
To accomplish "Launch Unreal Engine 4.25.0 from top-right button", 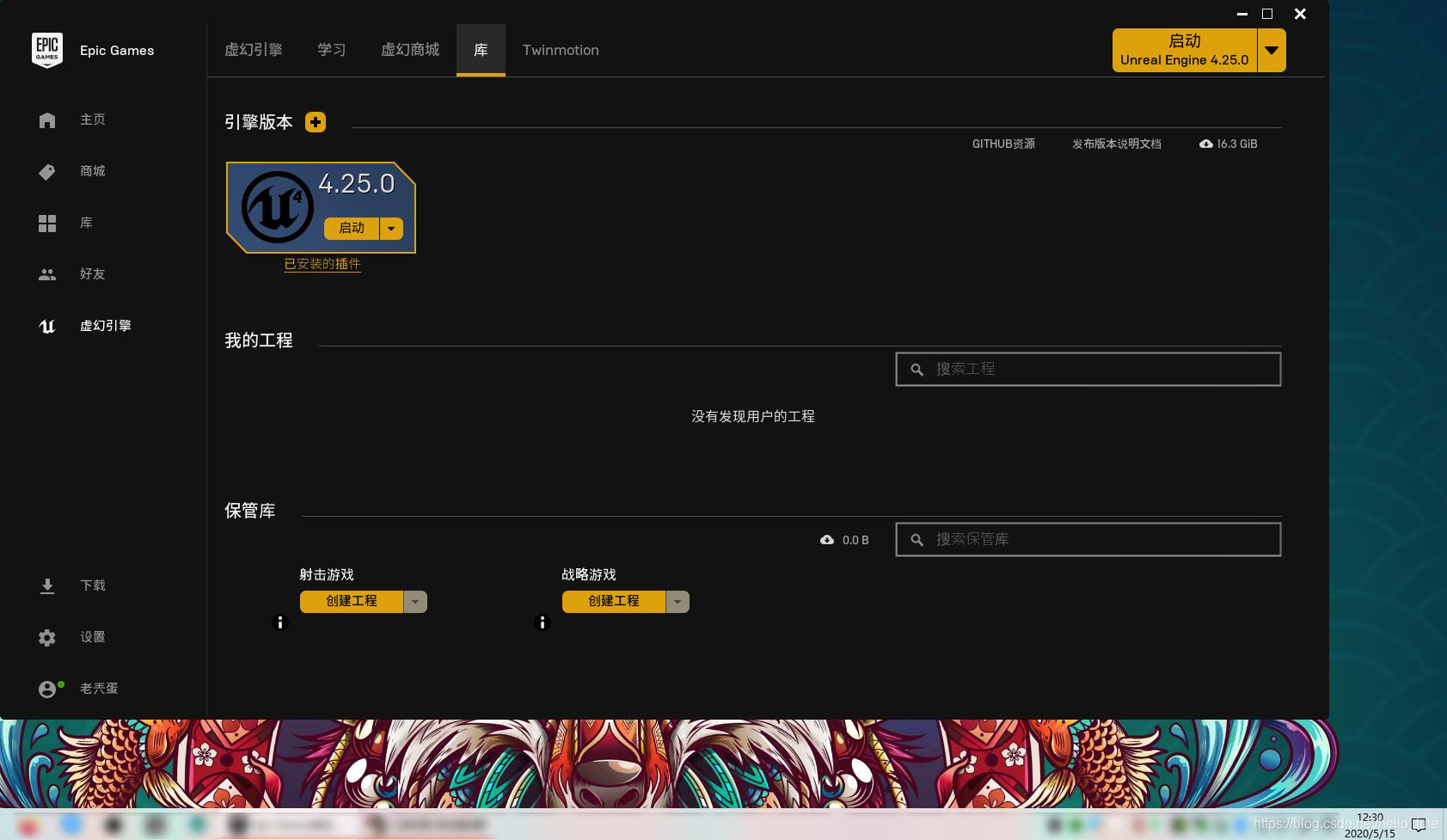I will [x=1184, y=50].
